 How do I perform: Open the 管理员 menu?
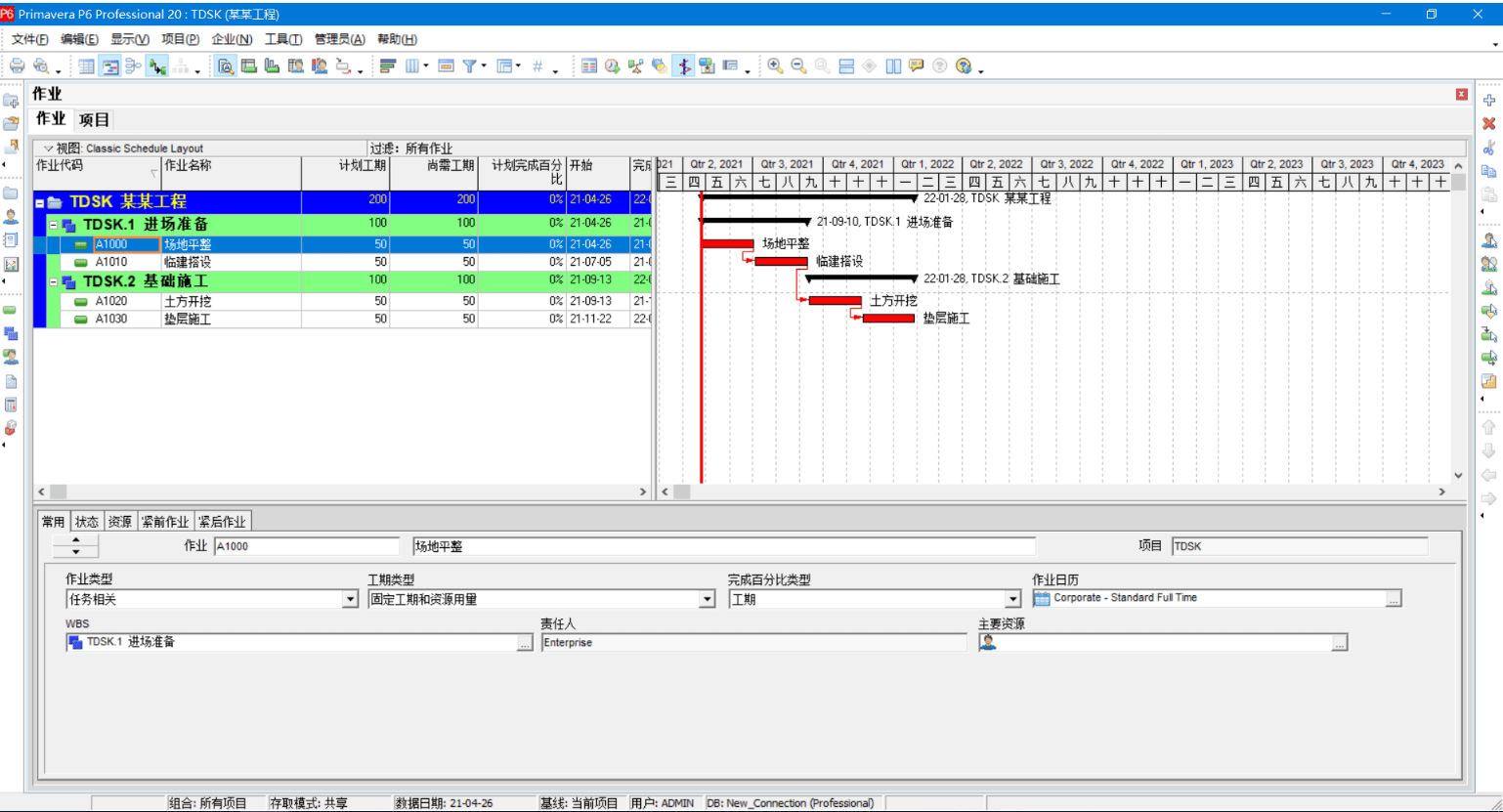pyautogui.click(x=339, y=39)
